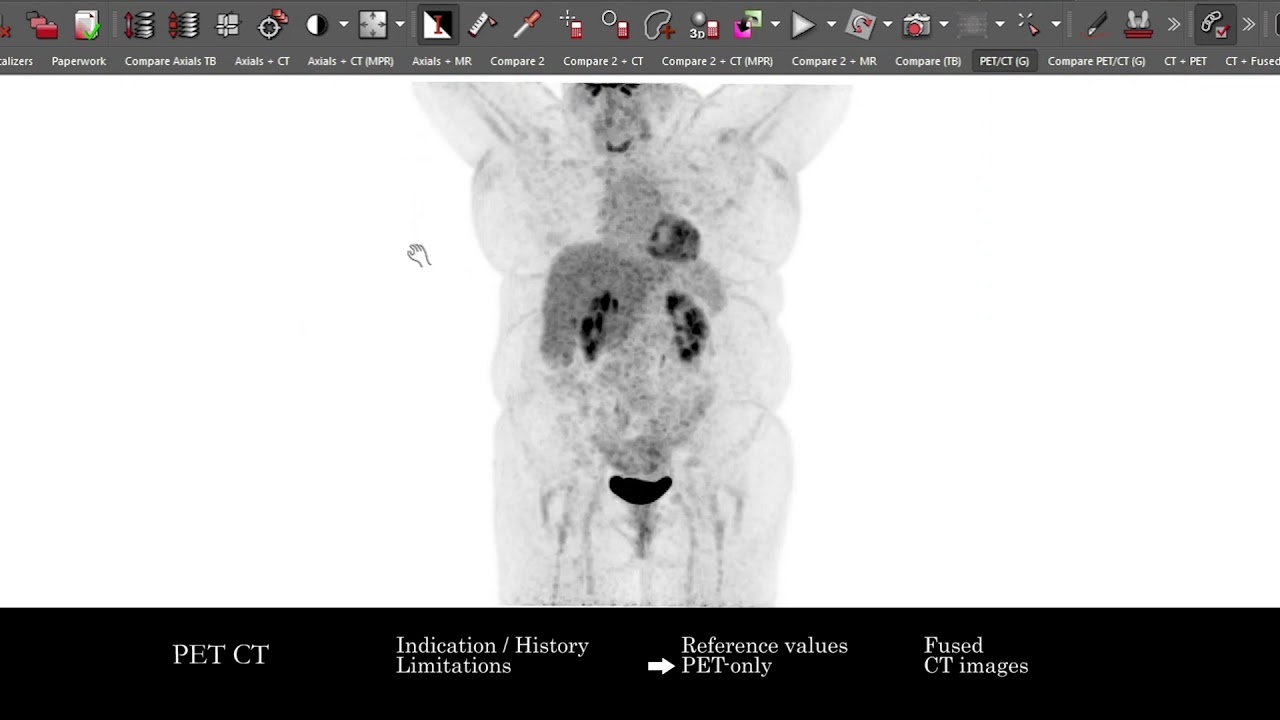Select the ruler measurement tool

482,25
